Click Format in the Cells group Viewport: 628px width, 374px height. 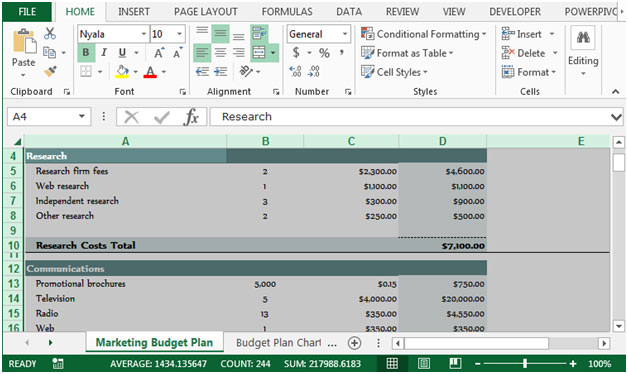click(x=529, y=72)
